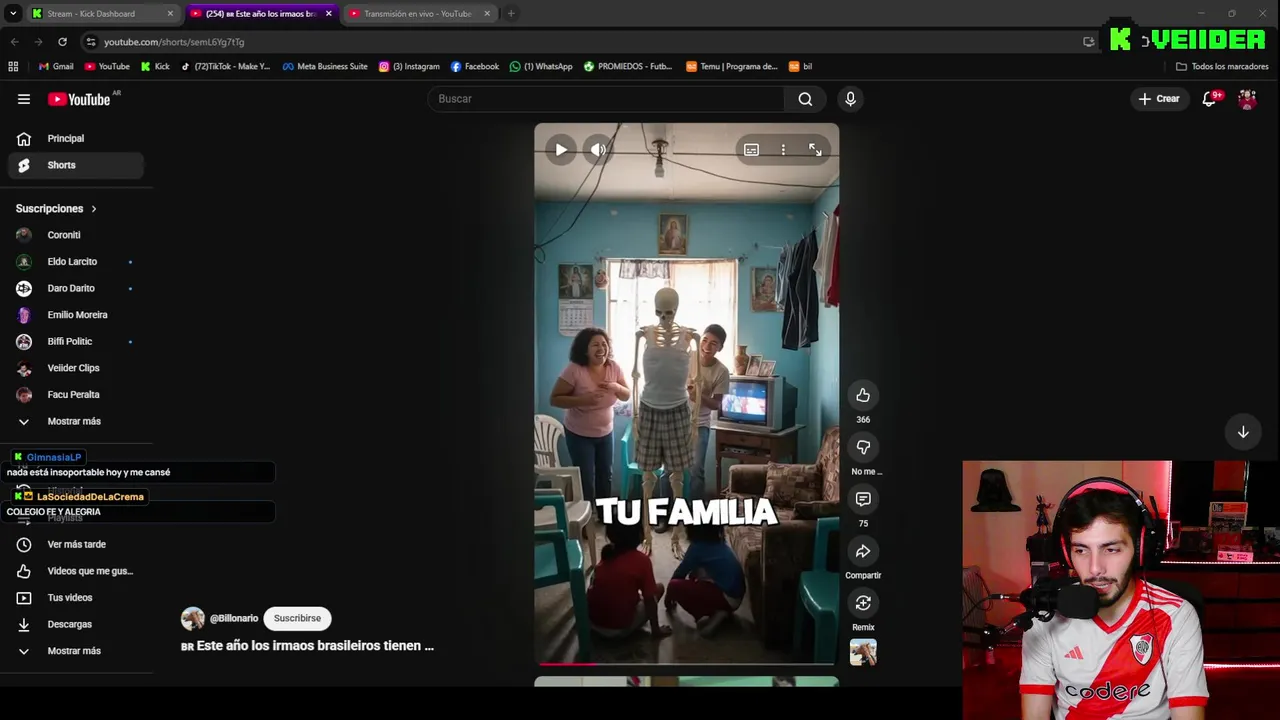Open Daro Darito subscription channel
Image resolution: width=1280 pixels, height=720 pixels.
[76, 288]
